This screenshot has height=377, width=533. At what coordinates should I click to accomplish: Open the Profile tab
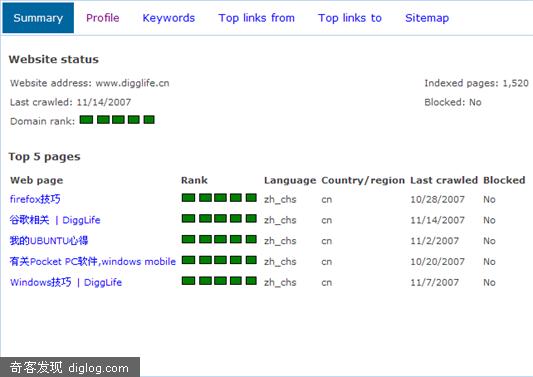(103, 18)
